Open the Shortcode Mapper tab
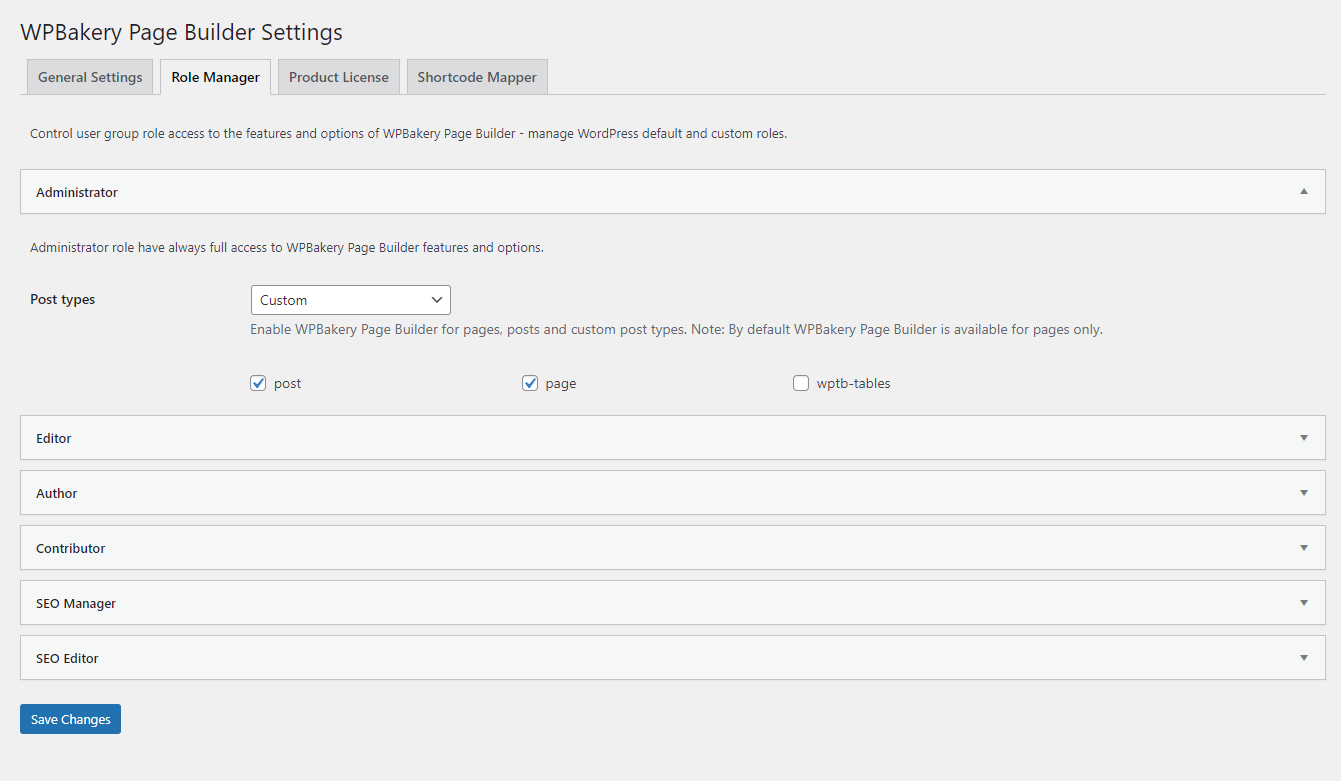 point(477,77)
